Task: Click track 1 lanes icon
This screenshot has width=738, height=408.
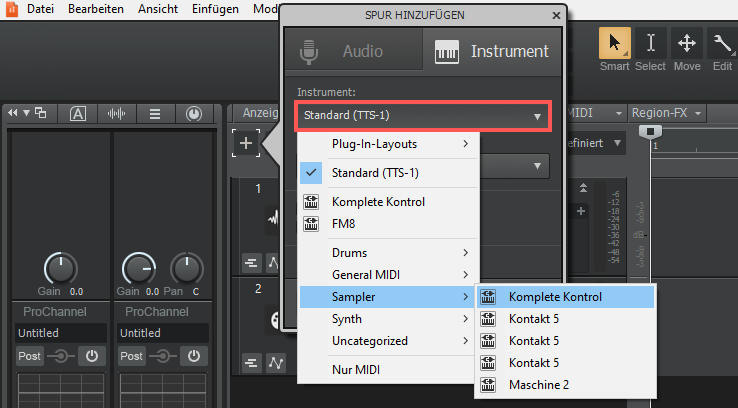Action: click(252, 263)
